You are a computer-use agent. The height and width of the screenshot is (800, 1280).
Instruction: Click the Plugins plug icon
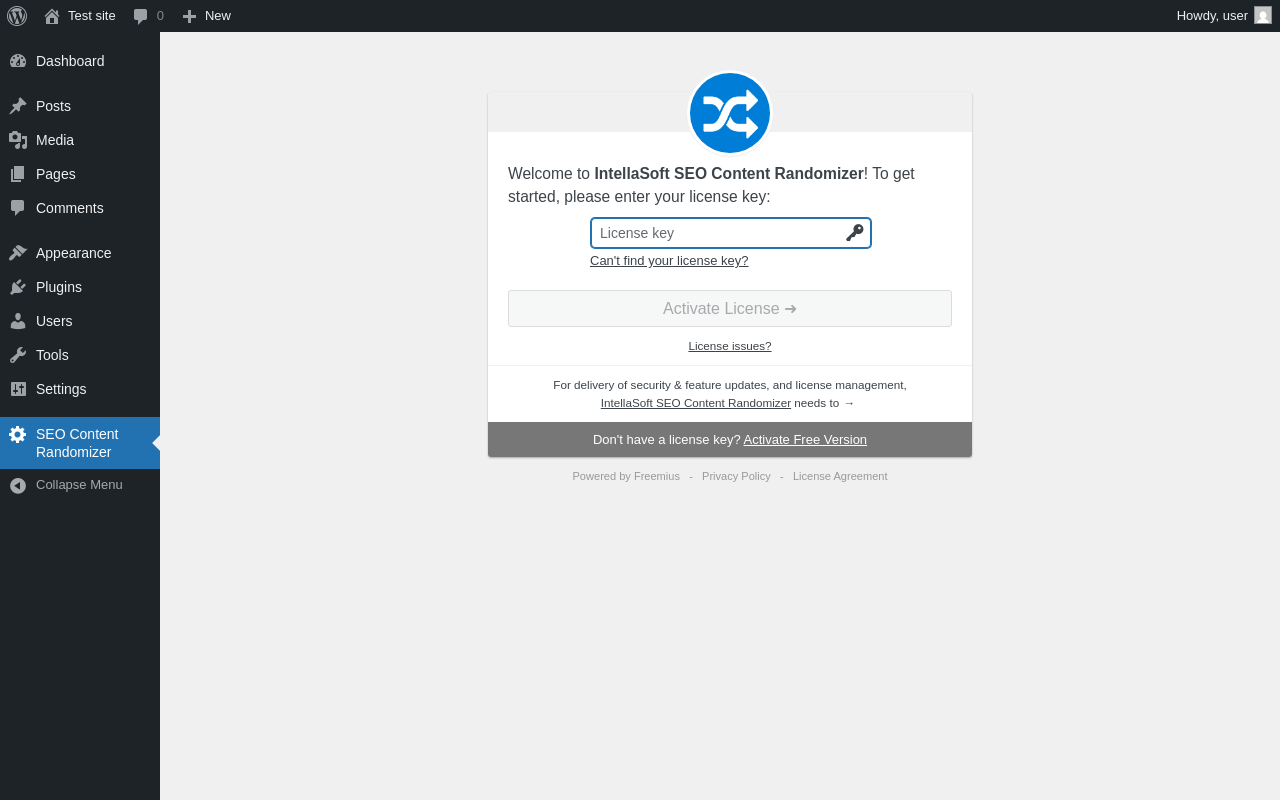point(18,287)
